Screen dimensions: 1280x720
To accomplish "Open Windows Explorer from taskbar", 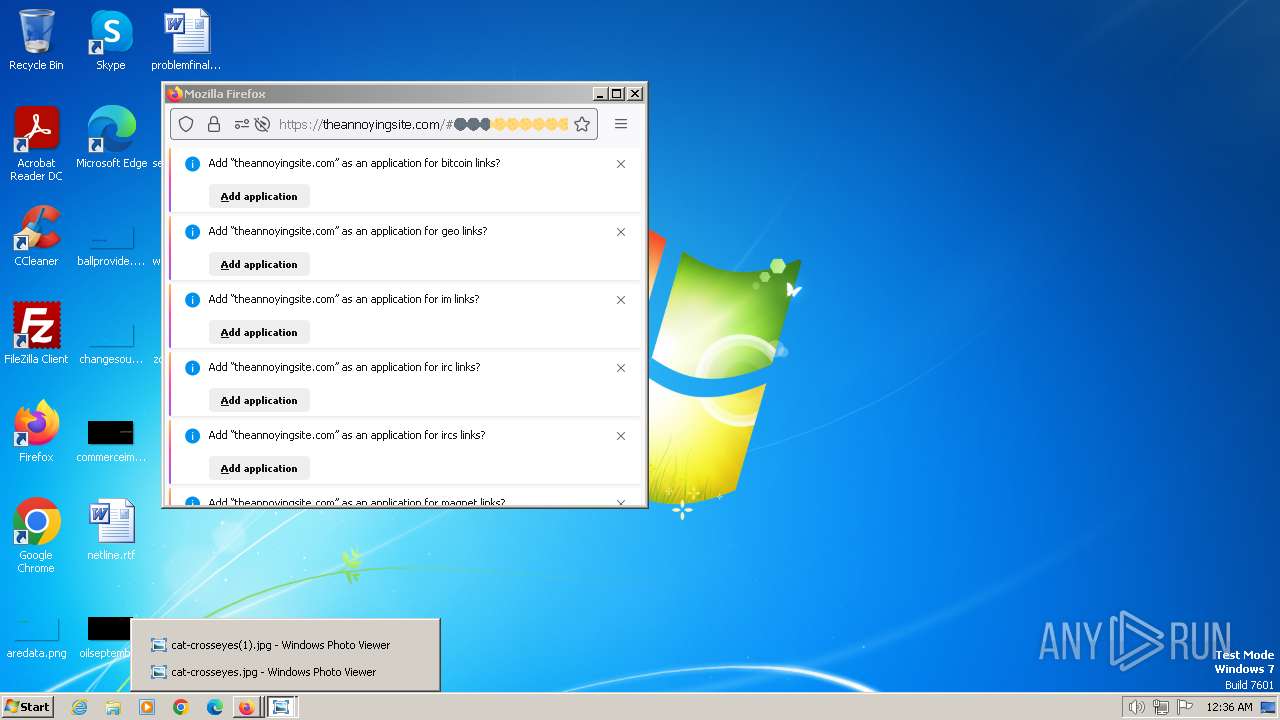I will coord(113,707).
